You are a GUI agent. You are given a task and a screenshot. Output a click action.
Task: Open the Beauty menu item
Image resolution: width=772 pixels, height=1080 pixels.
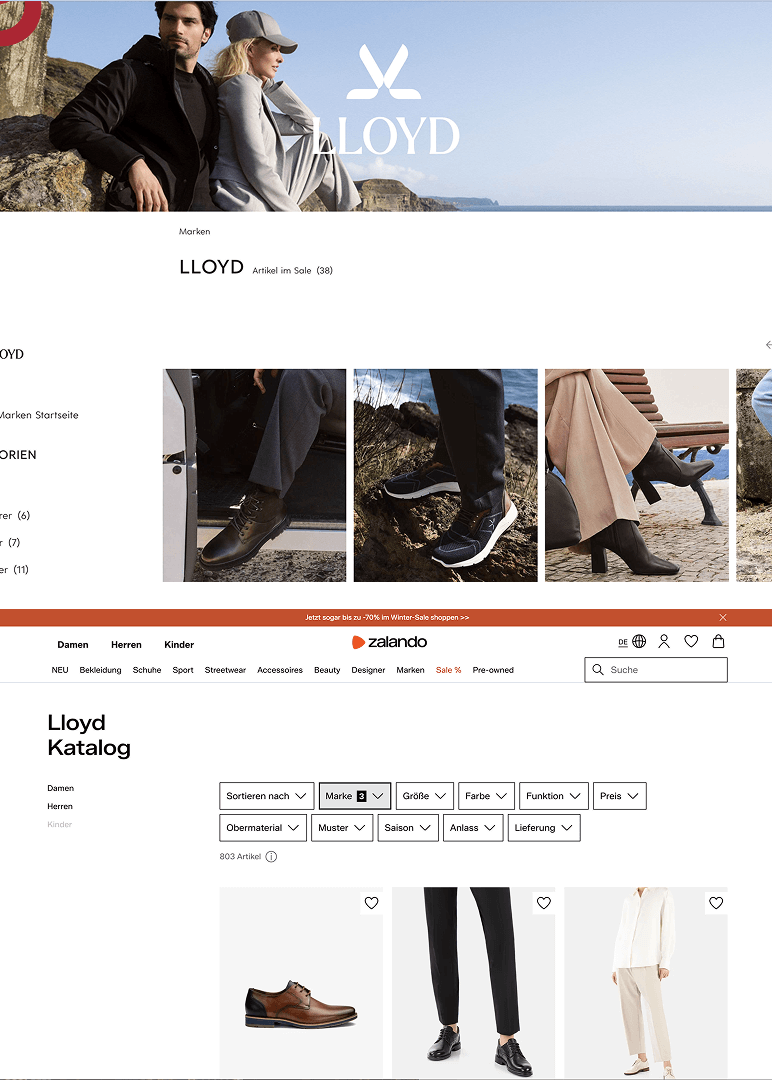[x=327, y=670]
